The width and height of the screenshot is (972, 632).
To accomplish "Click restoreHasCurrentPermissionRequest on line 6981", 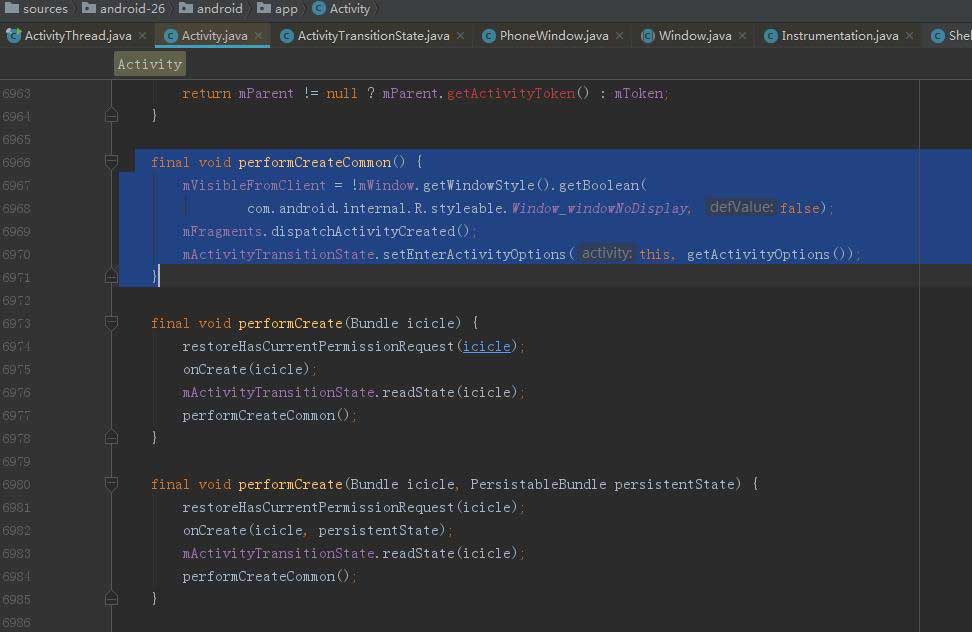I will [x=318, y=507].
